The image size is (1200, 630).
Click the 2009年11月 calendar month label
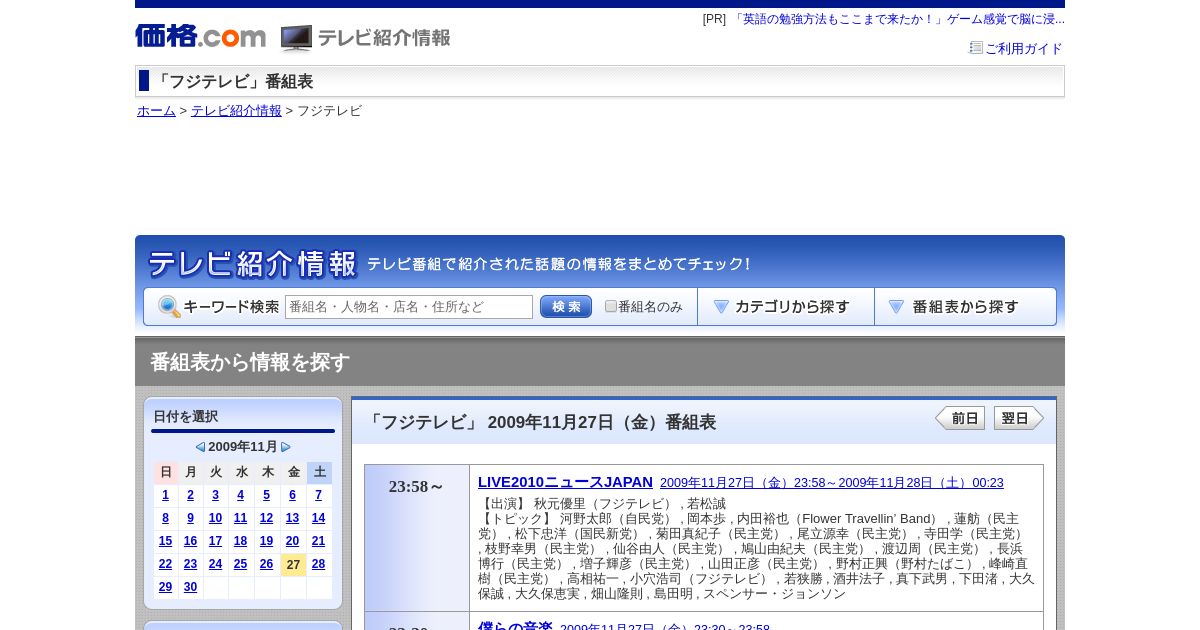243,447
